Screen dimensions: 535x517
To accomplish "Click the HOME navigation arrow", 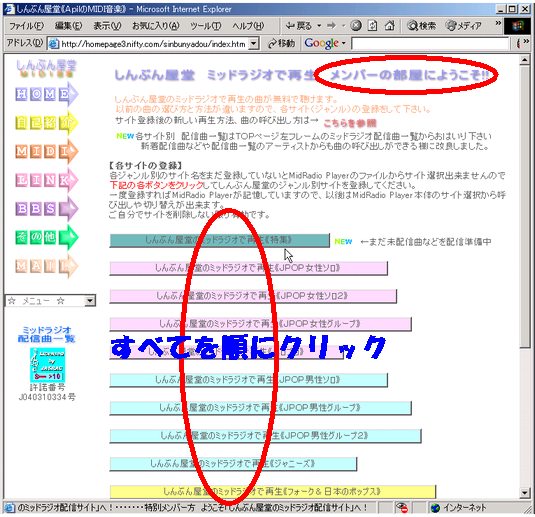I will click(x=46, y=94).
